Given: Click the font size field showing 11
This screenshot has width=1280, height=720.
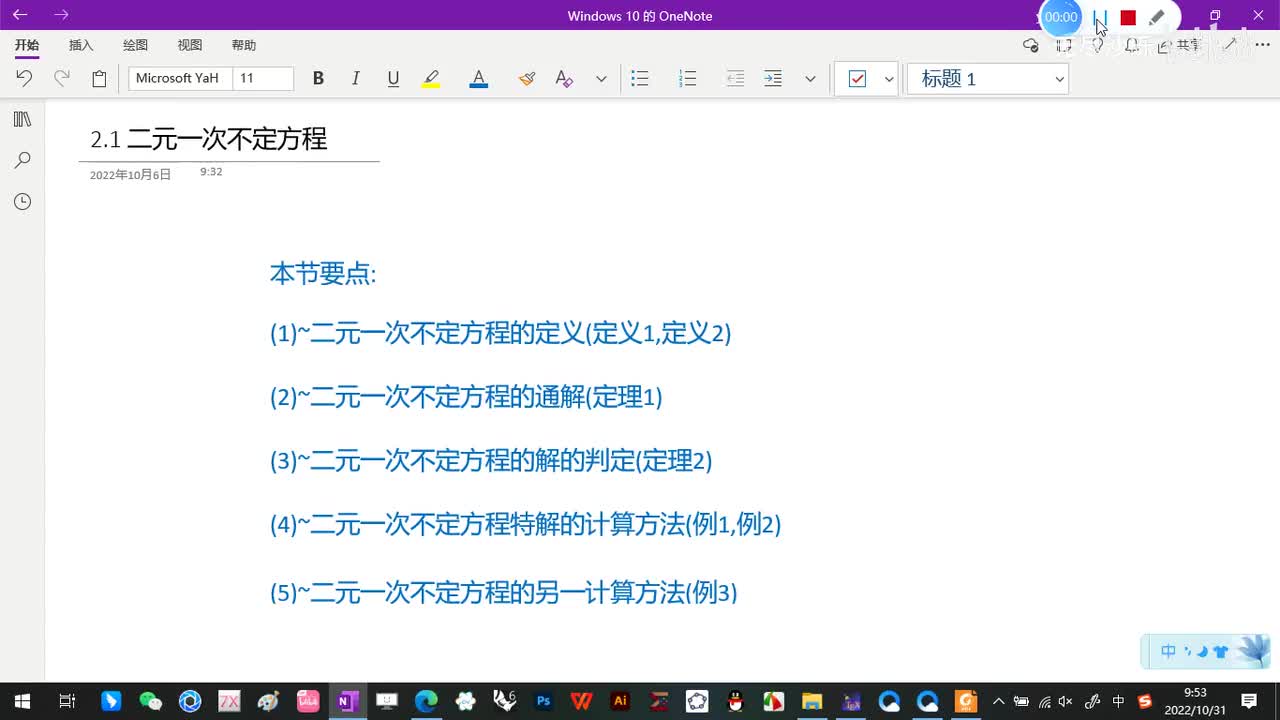Looking at the screenshot, I should pos(263,78).
